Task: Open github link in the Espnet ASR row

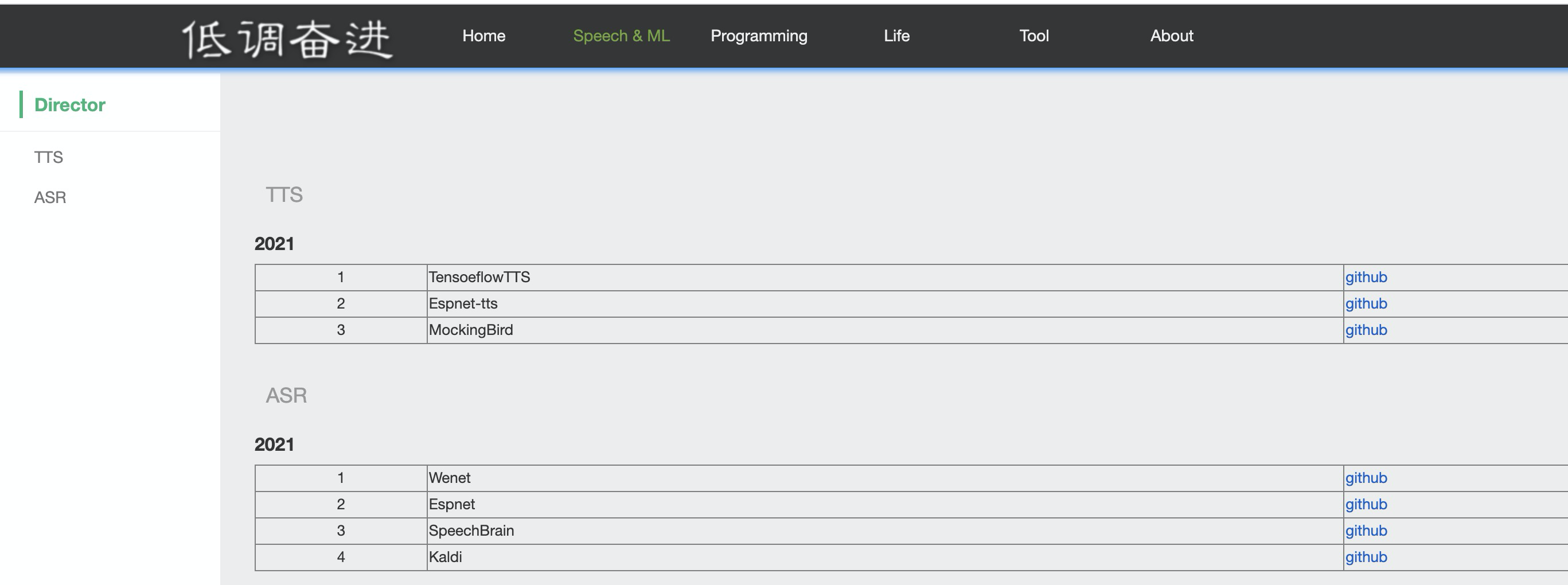Action: [x=1366, y=505]
